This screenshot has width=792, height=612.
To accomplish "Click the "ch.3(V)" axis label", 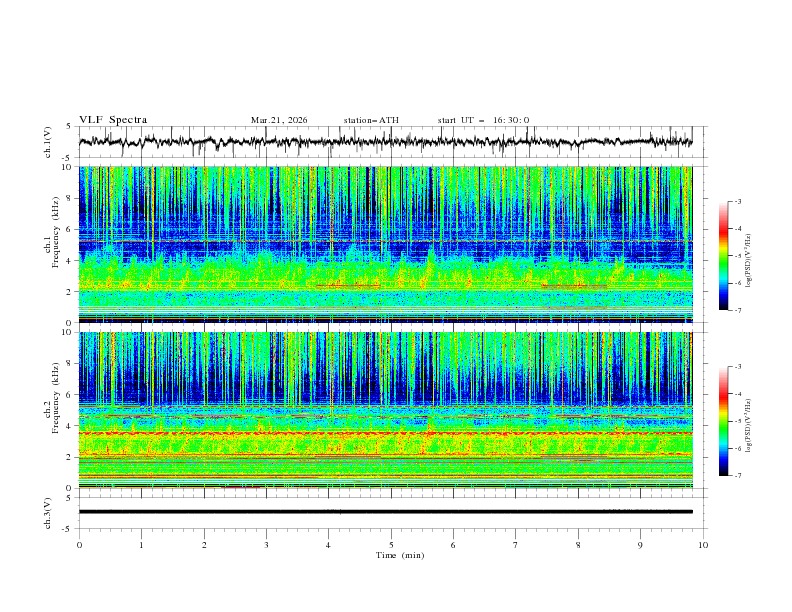I will pyautogui.click(x=48, y=513).
